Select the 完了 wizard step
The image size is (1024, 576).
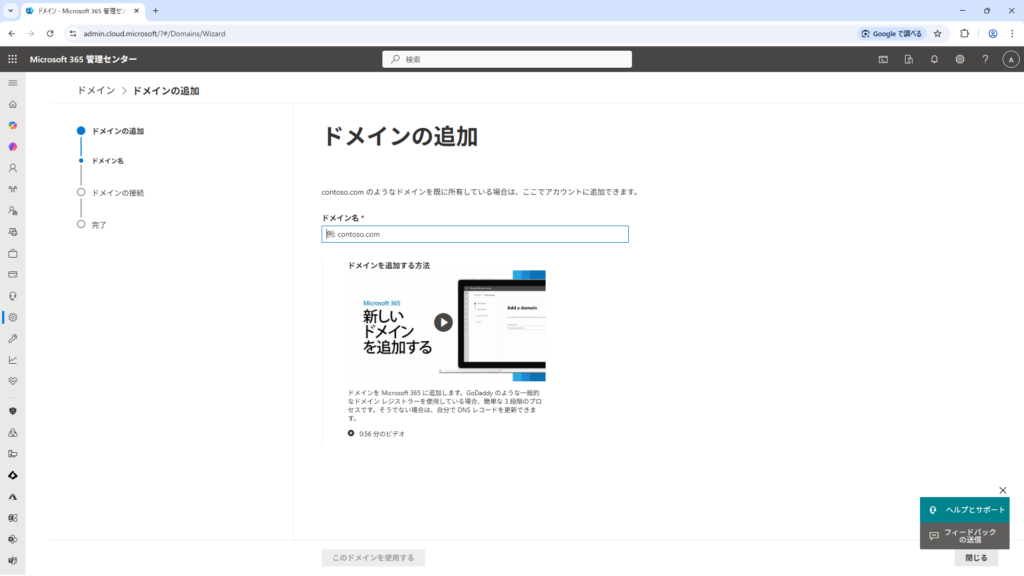(x=98, y=225)
